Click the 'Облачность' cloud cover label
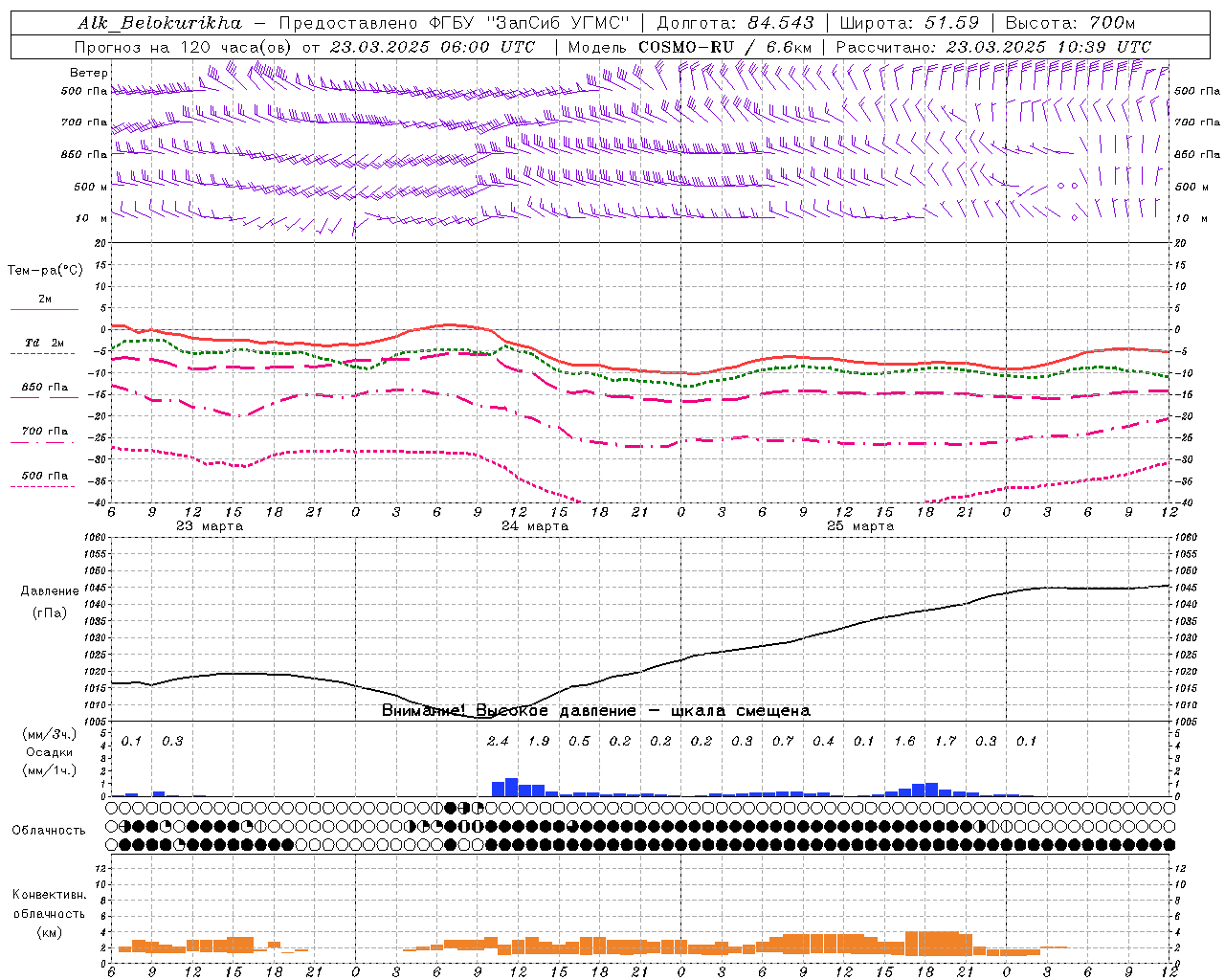1225x980 pixels. point(49,831)
